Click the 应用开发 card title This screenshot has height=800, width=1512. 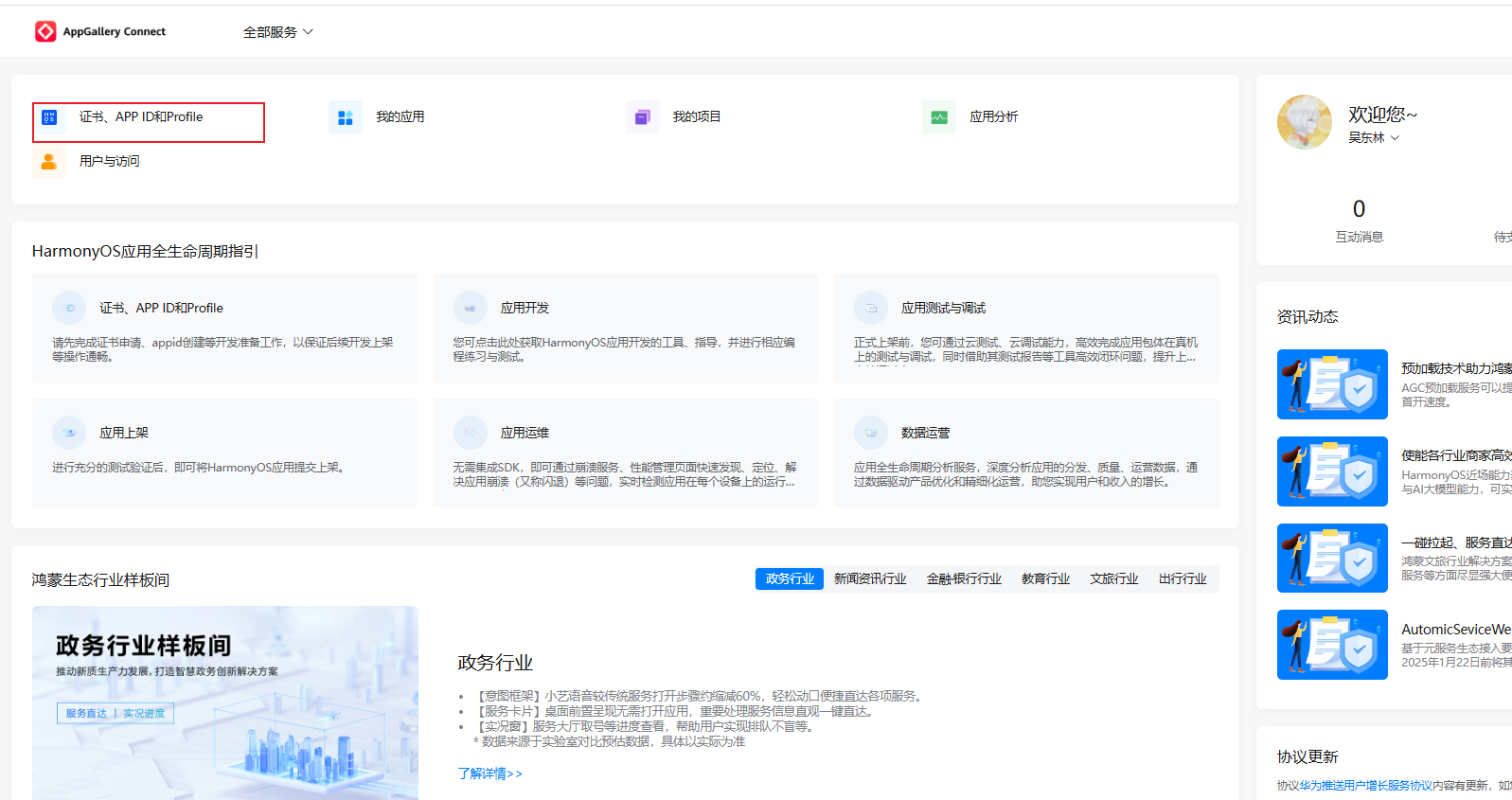coord(525,308)
